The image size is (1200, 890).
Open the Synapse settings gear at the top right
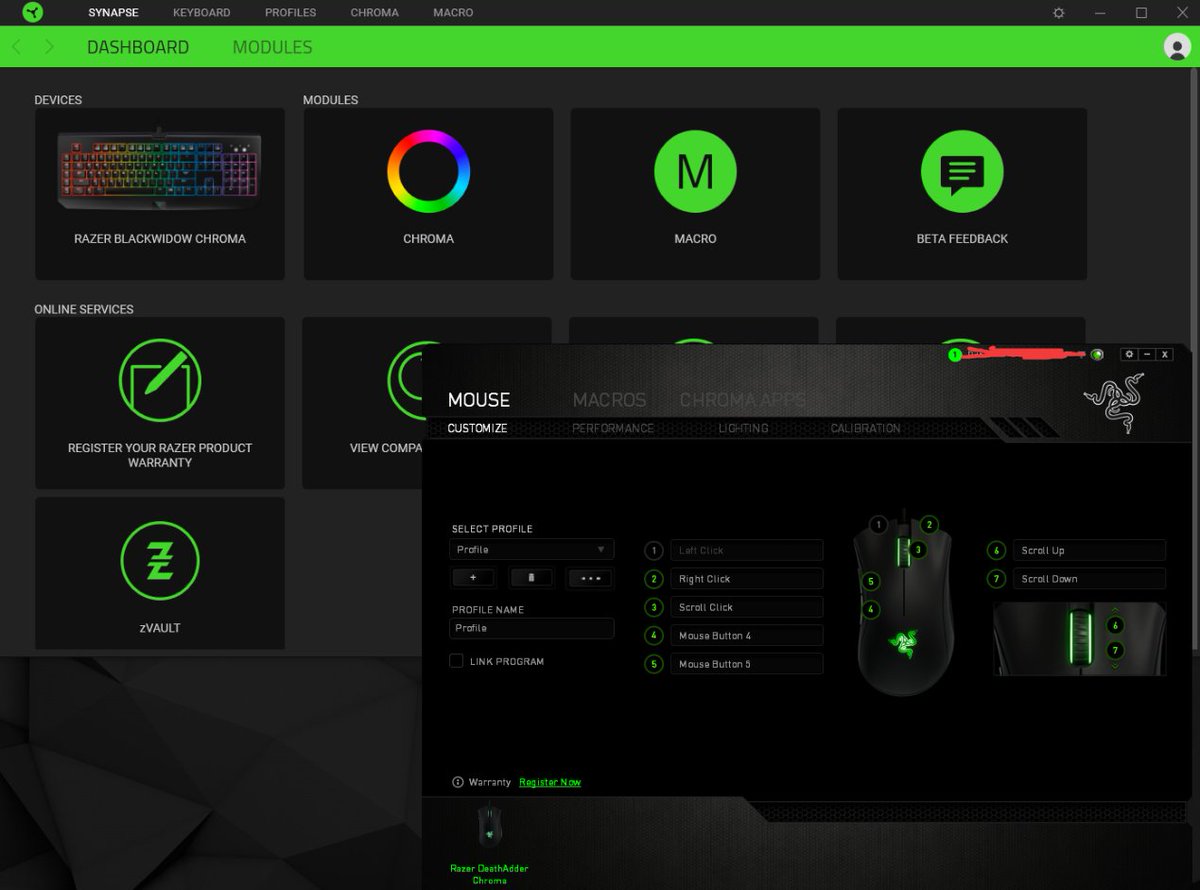point(1059,13)
